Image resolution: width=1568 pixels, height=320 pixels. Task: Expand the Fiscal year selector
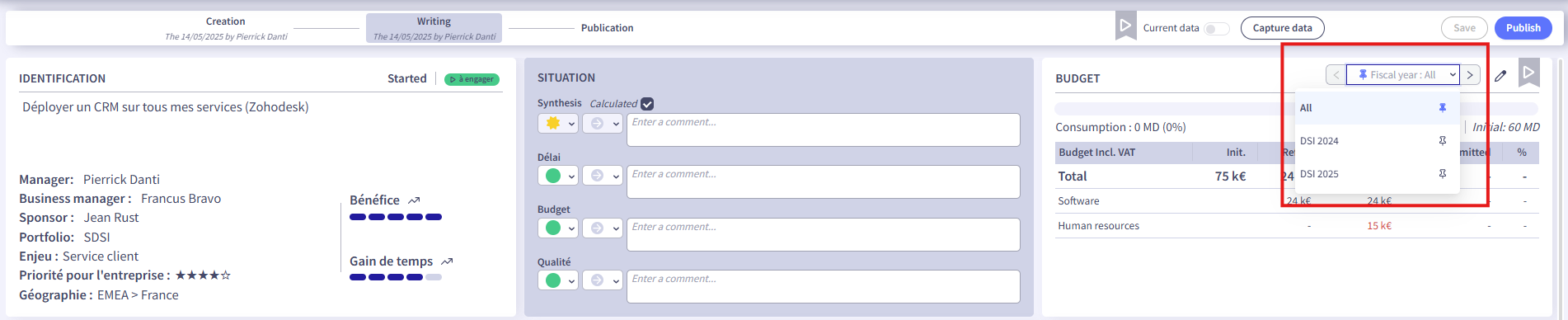tap(1402, 75)
